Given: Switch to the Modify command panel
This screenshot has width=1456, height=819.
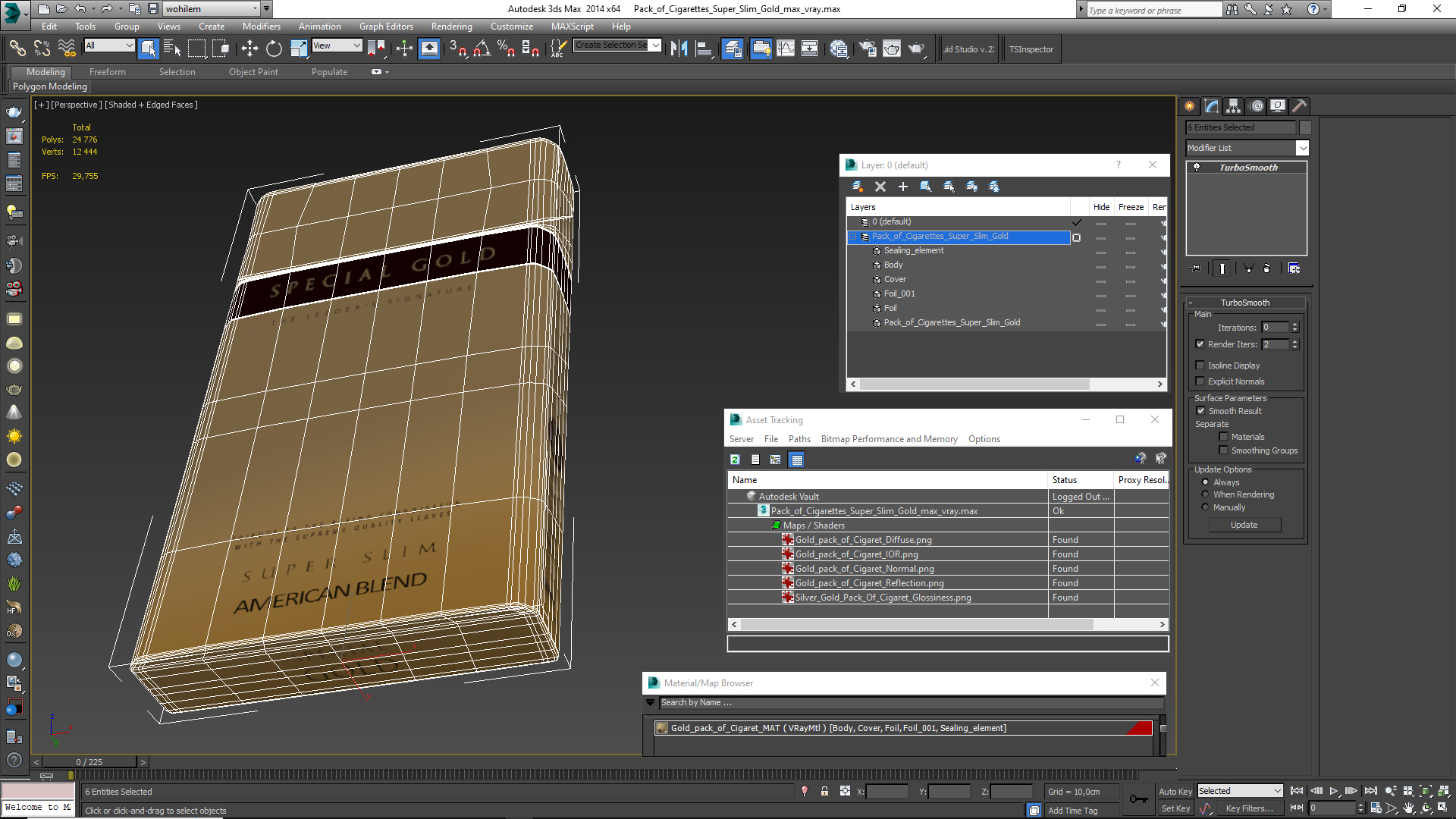Looking at the screenshot, I should [x=1212, y=106].
